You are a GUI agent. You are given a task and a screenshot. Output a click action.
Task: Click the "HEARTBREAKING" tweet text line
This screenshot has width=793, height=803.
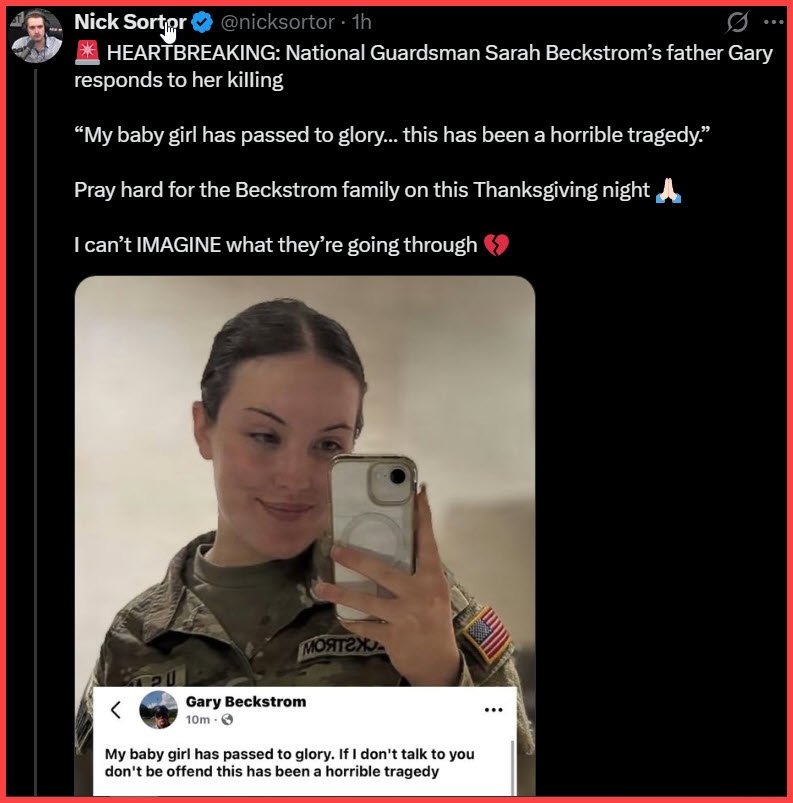coord(424,66)
